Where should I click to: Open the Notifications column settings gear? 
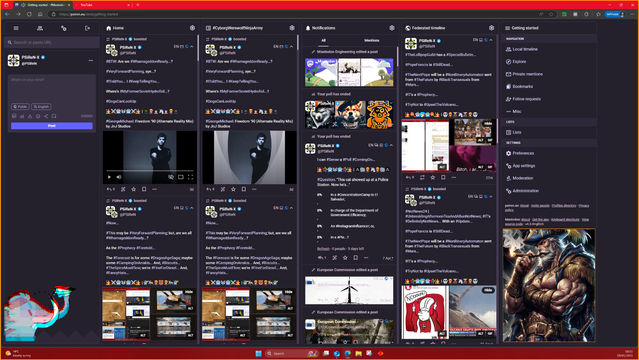pos(392,28)
